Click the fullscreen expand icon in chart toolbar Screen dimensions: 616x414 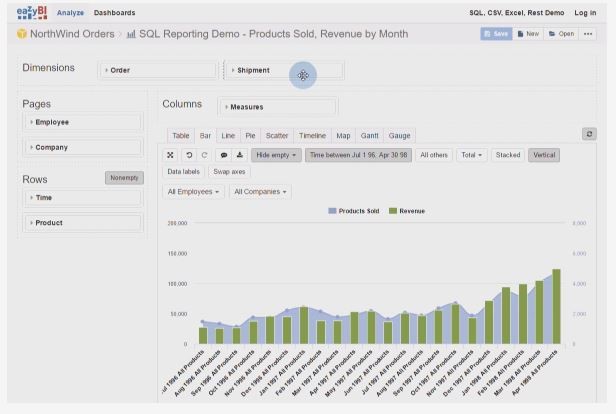click(x=170, y=155)
